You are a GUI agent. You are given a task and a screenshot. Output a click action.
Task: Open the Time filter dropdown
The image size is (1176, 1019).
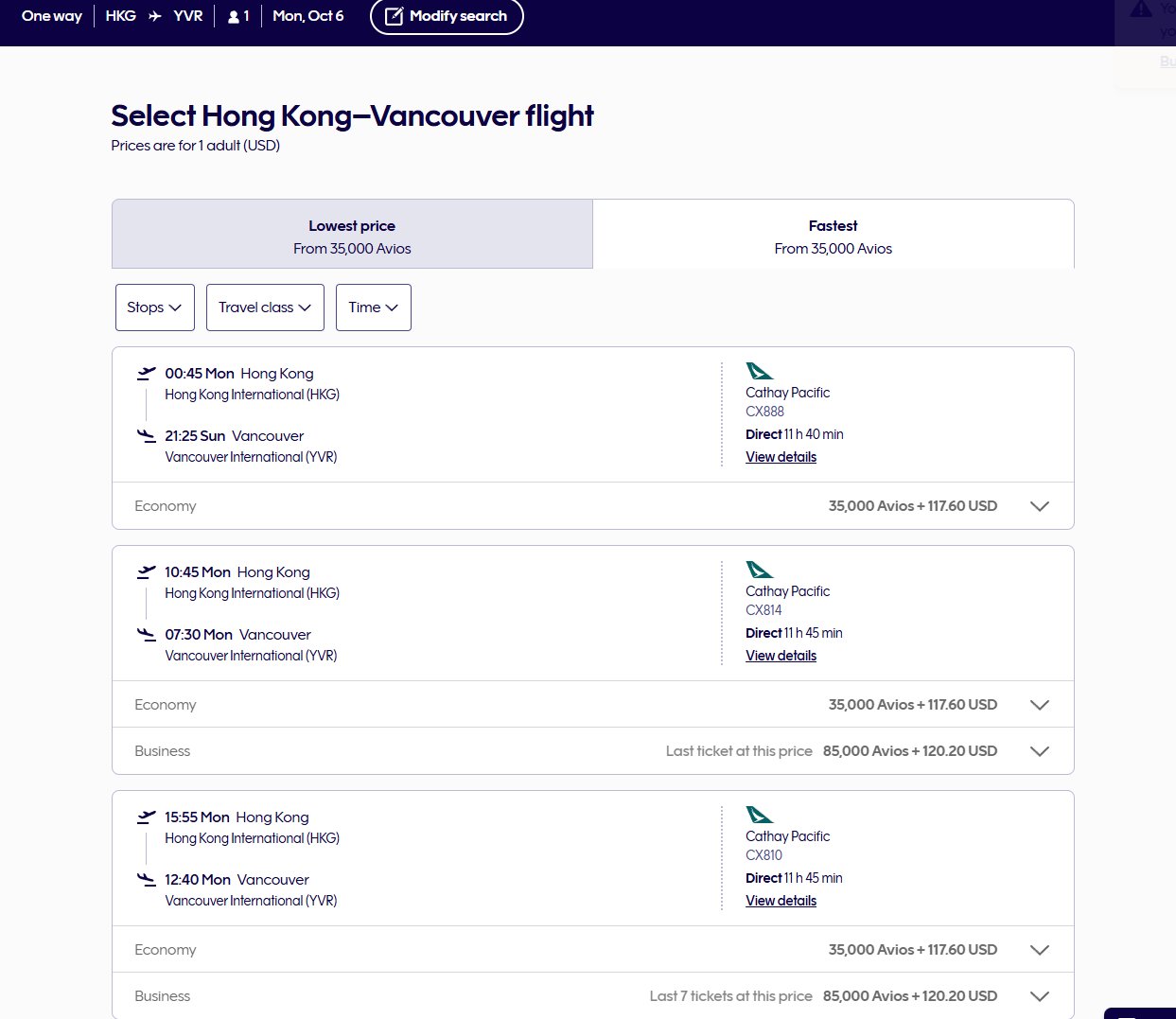point(373,307)
